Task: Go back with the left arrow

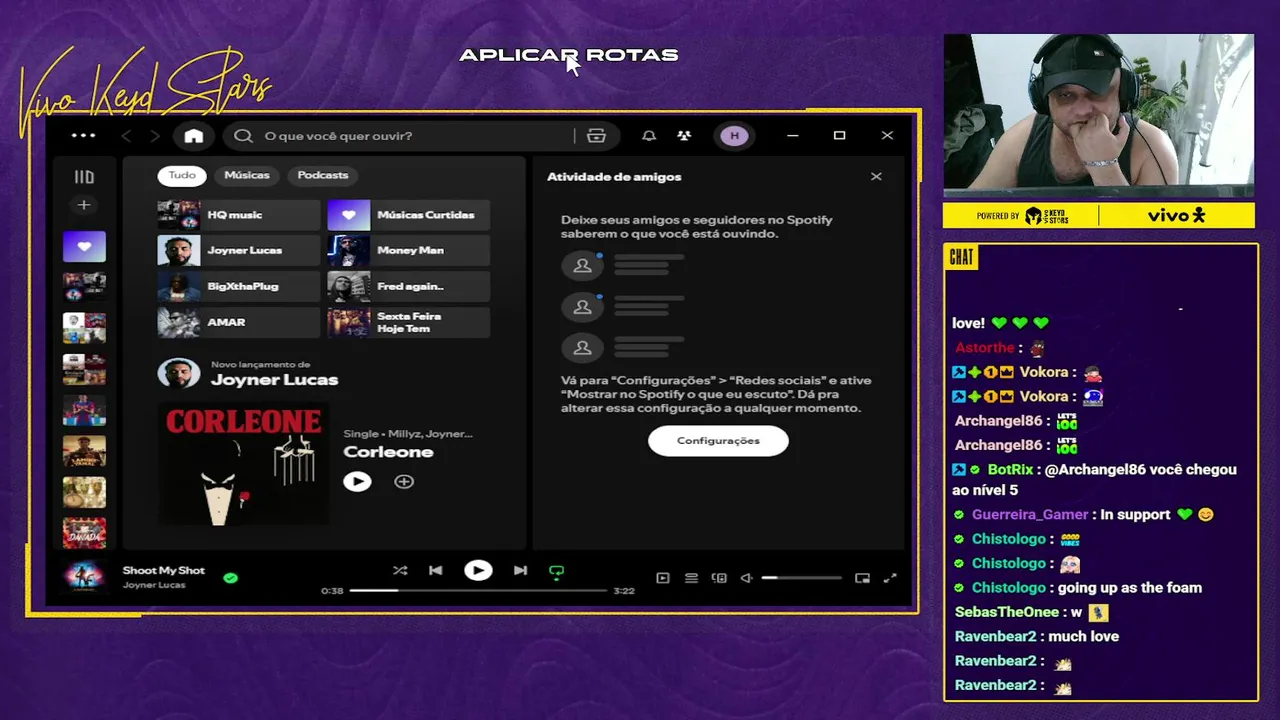Action: point(126,136)
